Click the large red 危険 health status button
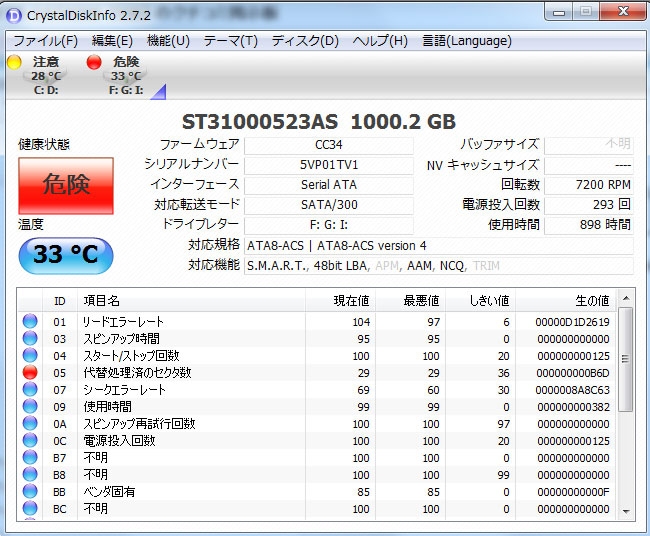 point(66,186)
